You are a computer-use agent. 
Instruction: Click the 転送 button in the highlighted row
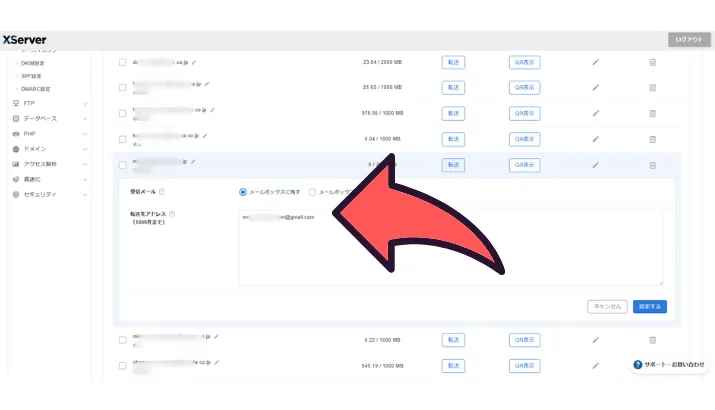coord(453,165)
